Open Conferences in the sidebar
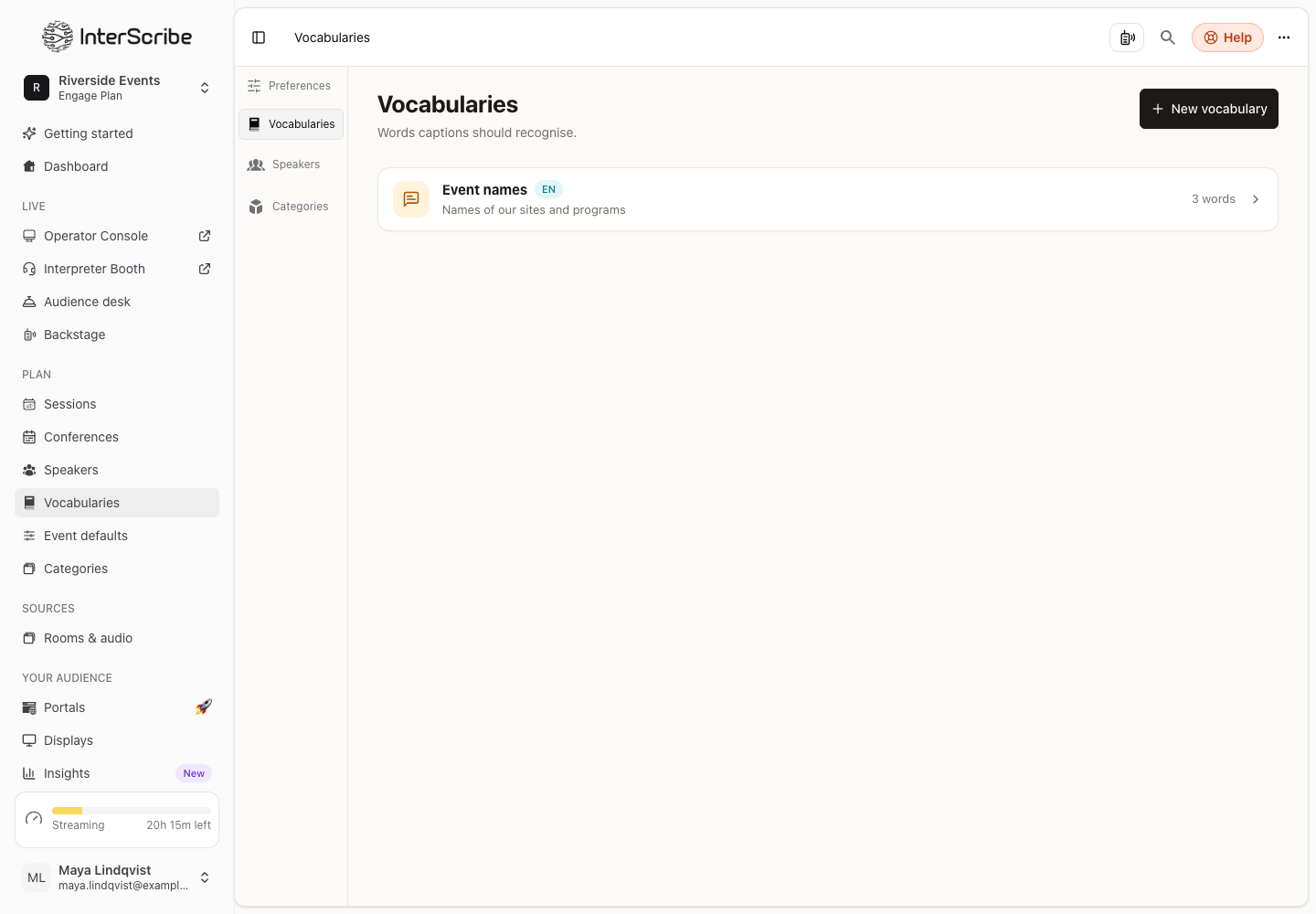 (x=117, y=437)
